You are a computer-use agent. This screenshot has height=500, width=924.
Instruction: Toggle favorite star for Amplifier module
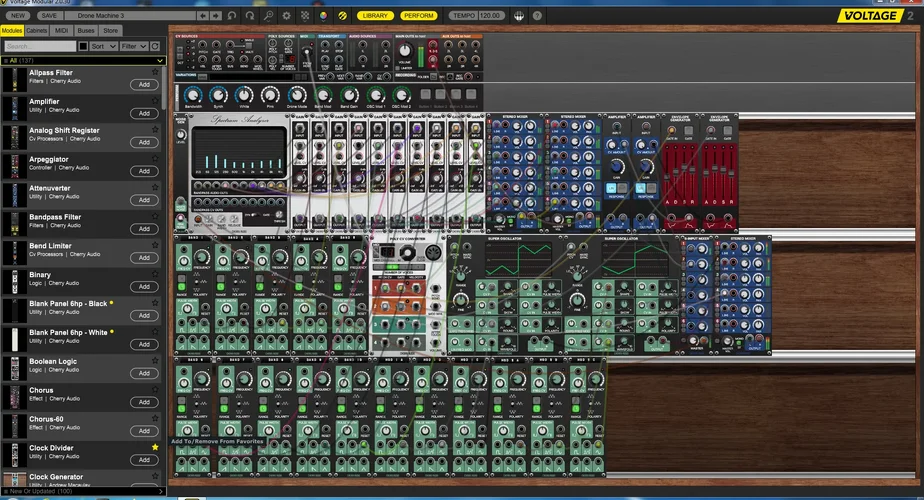155,102
